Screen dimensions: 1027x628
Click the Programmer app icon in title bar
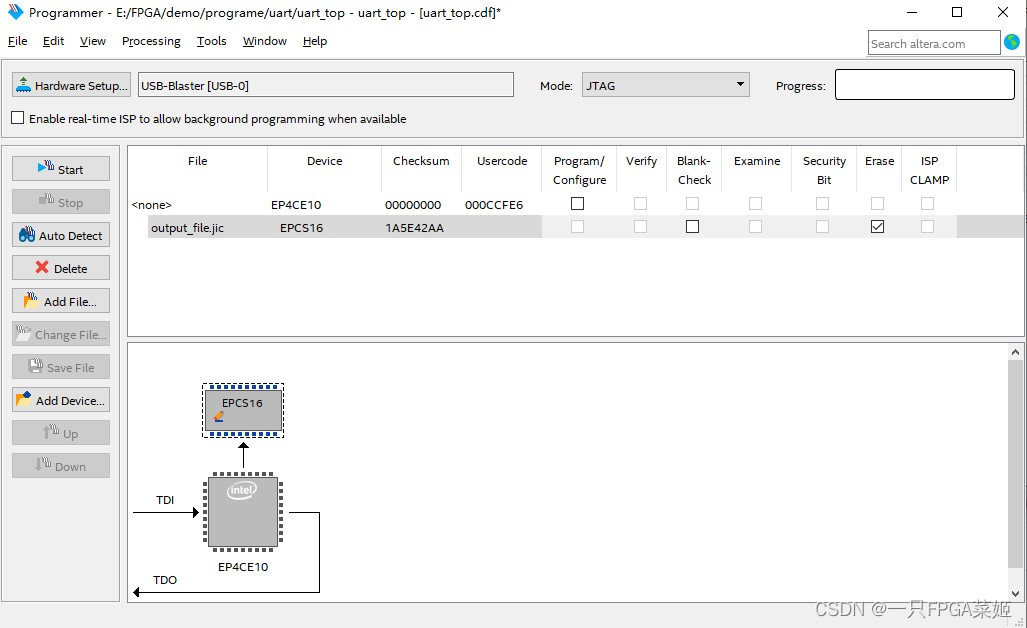pyautogui.click(x=15, y=12)
